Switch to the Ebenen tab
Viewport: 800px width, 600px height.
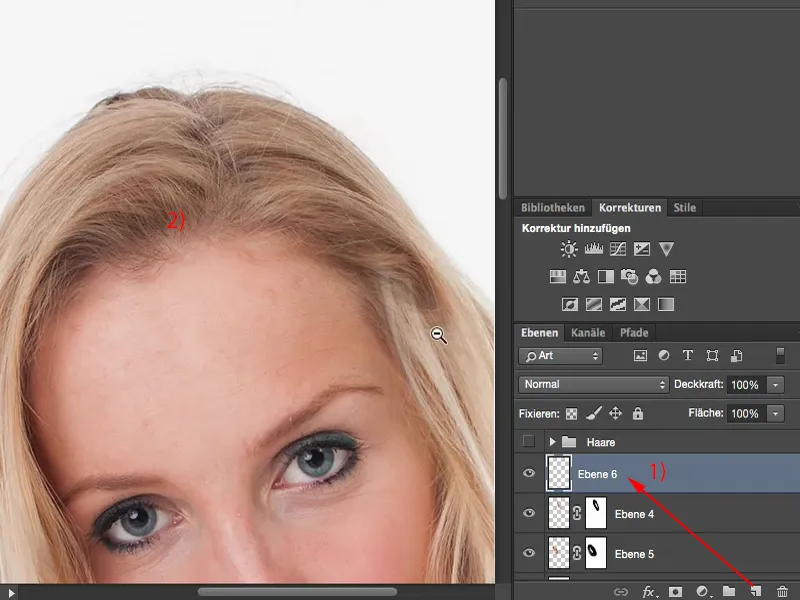[x=539, y=333]
